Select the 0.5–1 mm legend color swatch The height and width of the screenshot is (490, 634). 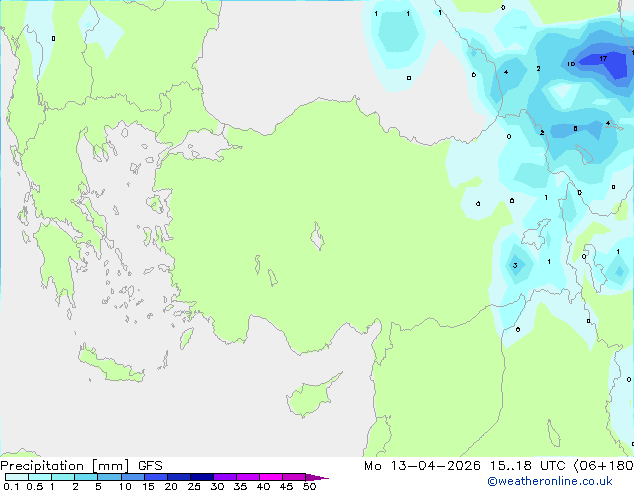pos(40,477)
